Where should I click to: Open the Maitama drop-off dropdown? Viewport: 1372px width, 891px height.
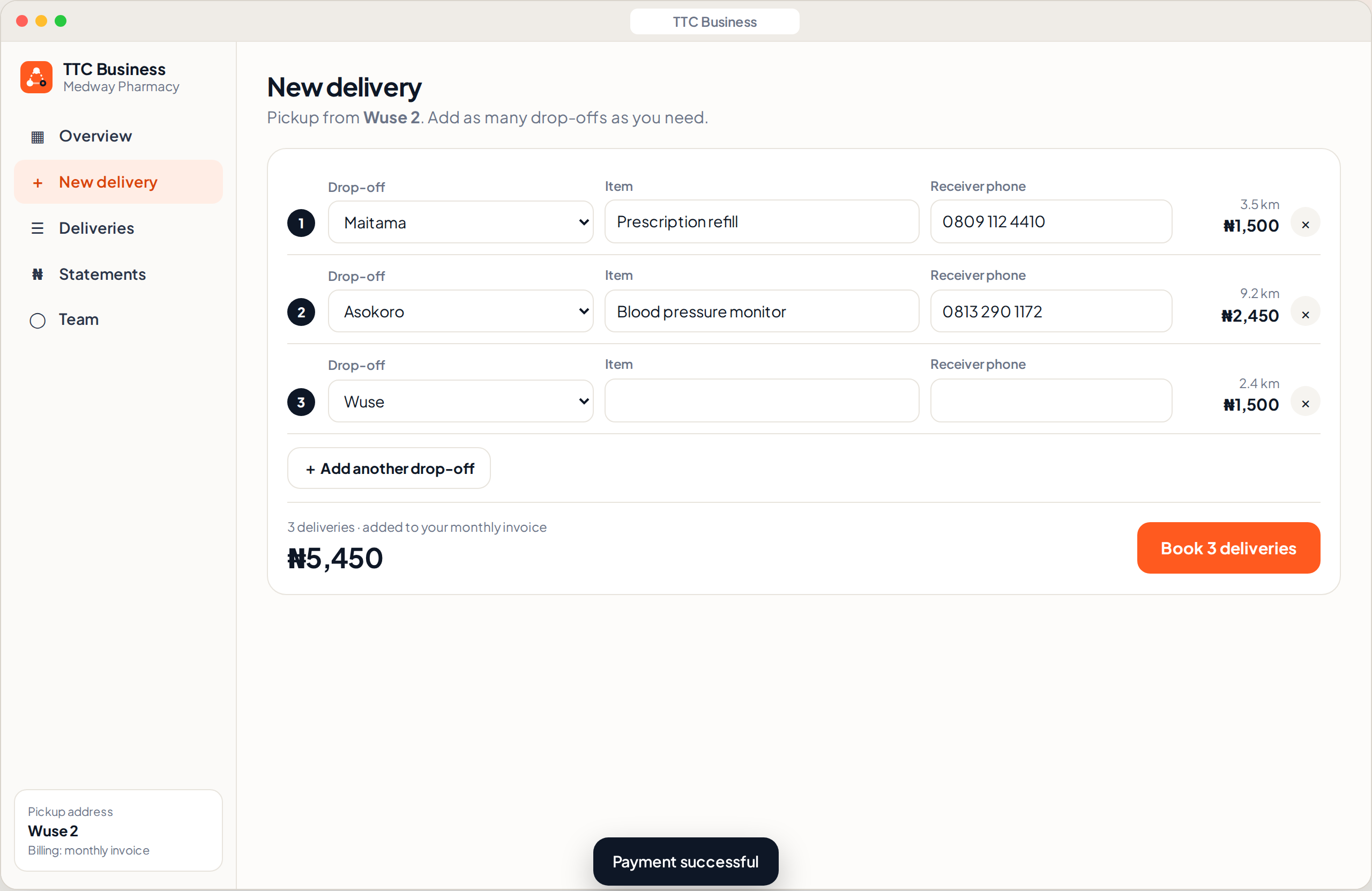460,222
